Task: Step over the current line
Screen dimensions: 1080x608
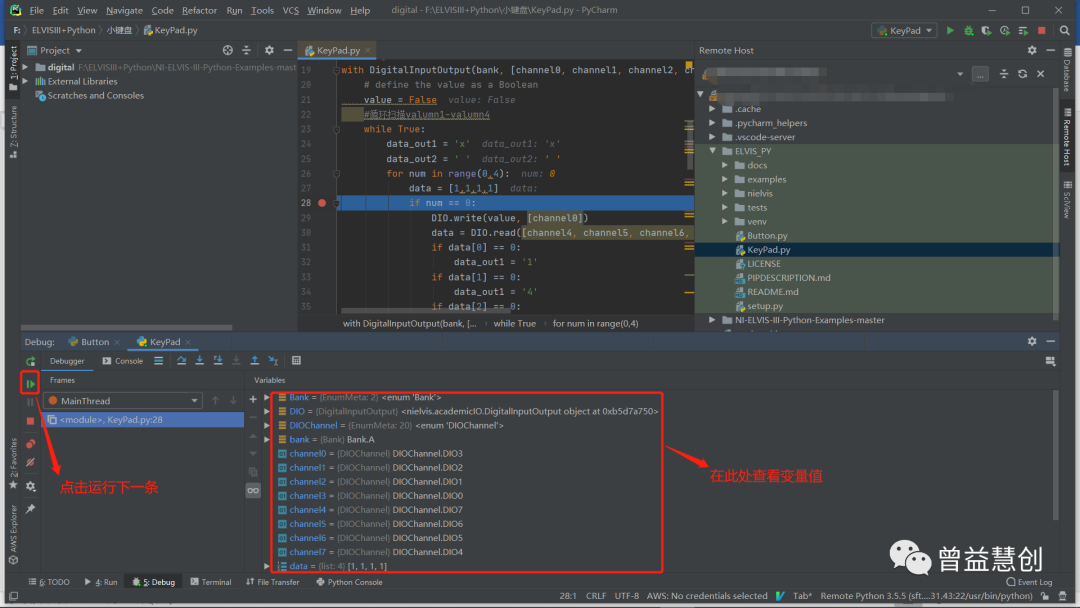Action: click(x=181, y=361)
